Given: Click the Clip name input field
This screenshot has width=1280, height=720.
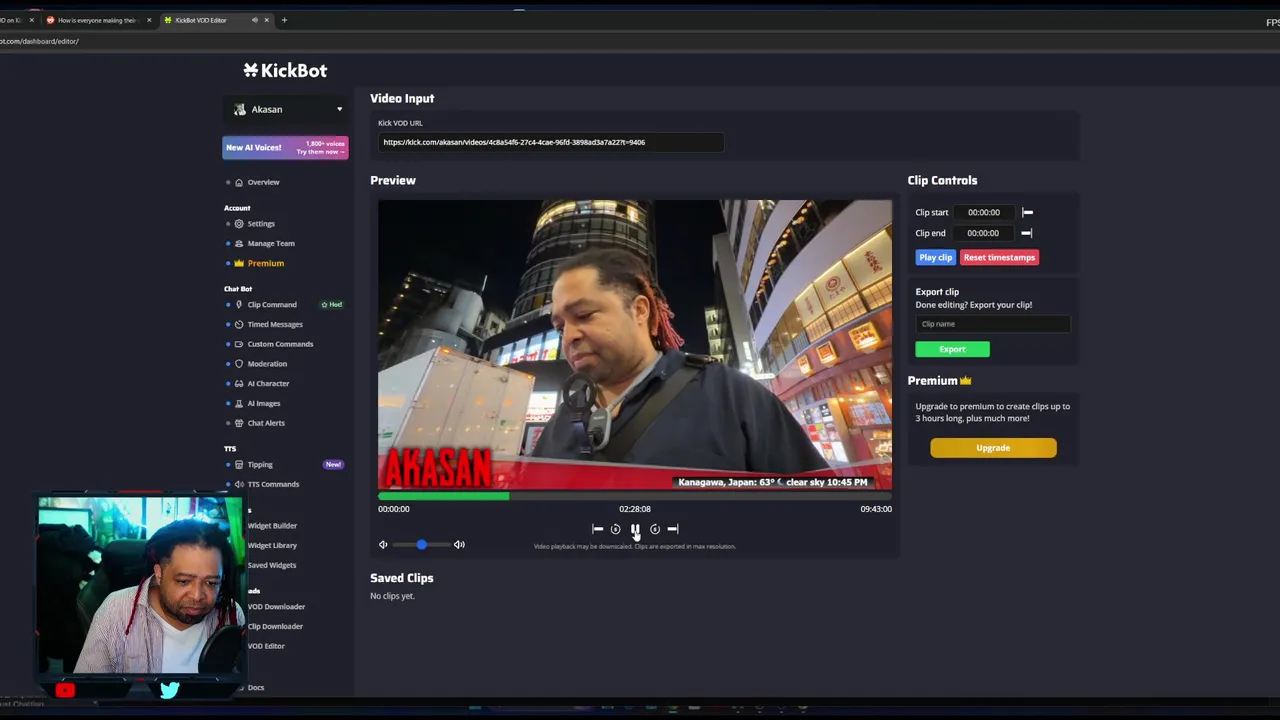Looking at the screenshot, I should [x=992, y=324].
